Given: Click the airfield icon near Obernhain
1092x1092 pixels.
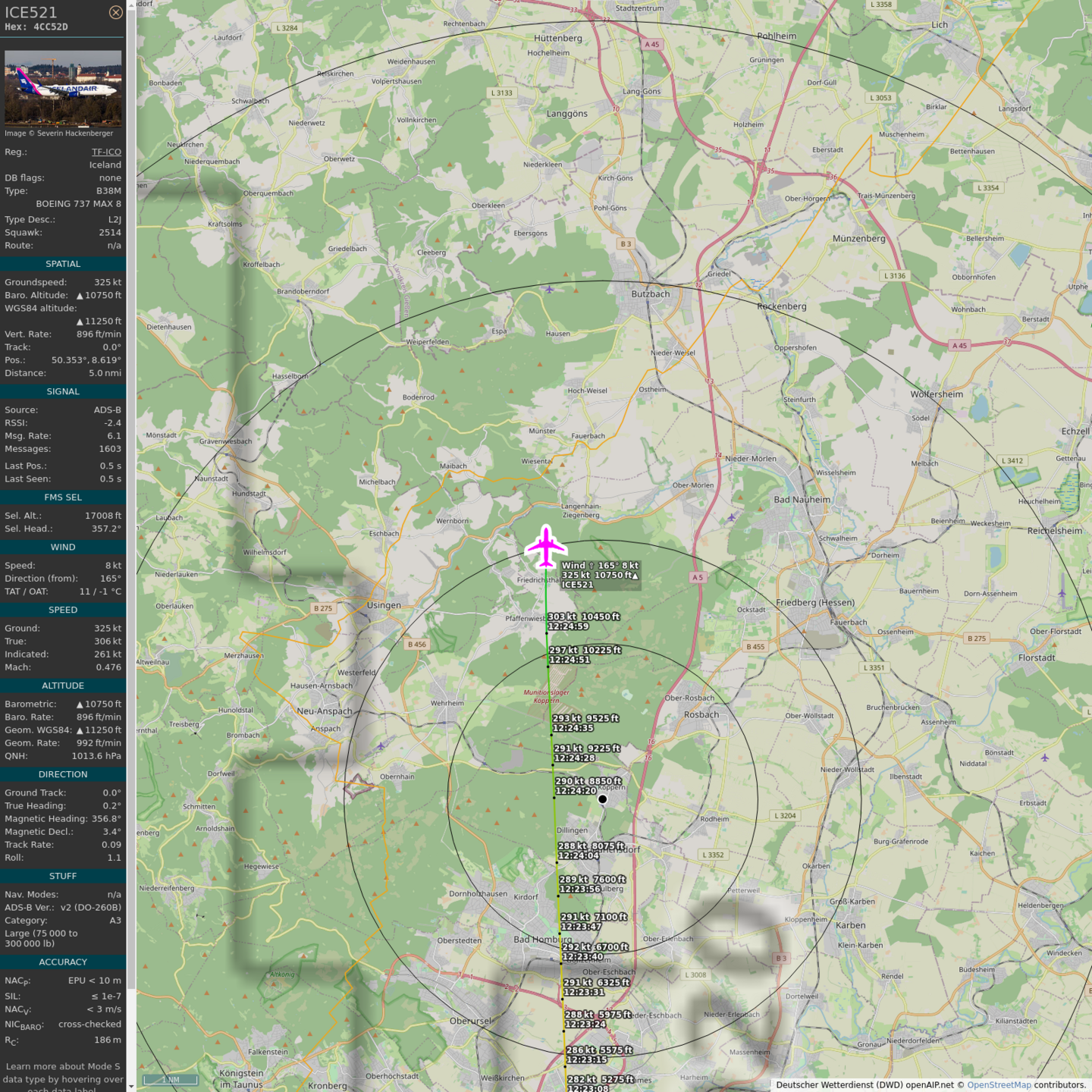Looking at the screenshot, I should click(381, 746).
